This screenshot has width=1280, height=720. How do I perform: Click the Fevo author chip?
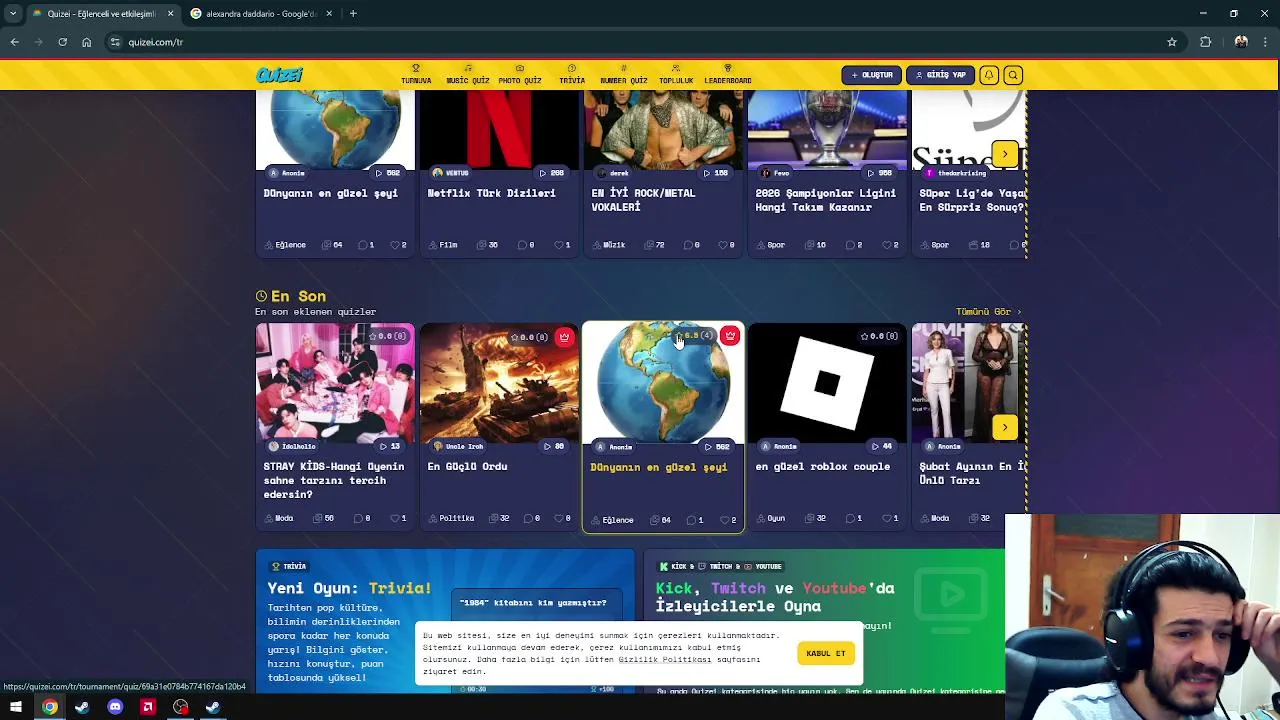(x=775, y=173)
